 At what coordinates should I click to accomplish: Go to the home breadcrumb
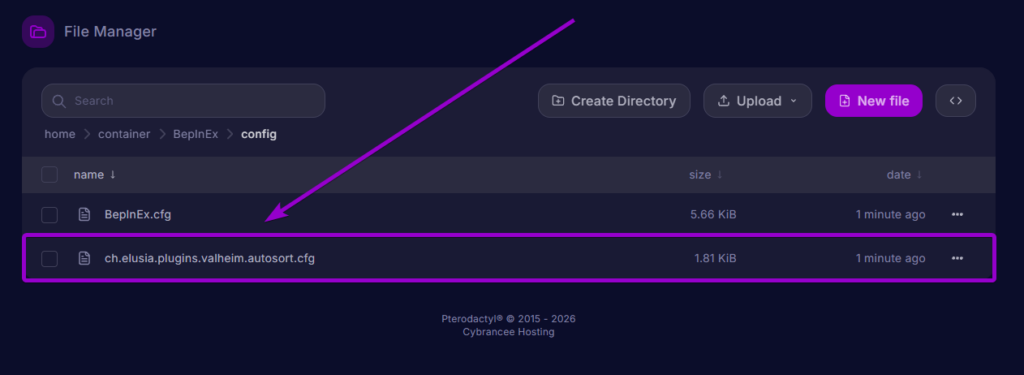59,134
